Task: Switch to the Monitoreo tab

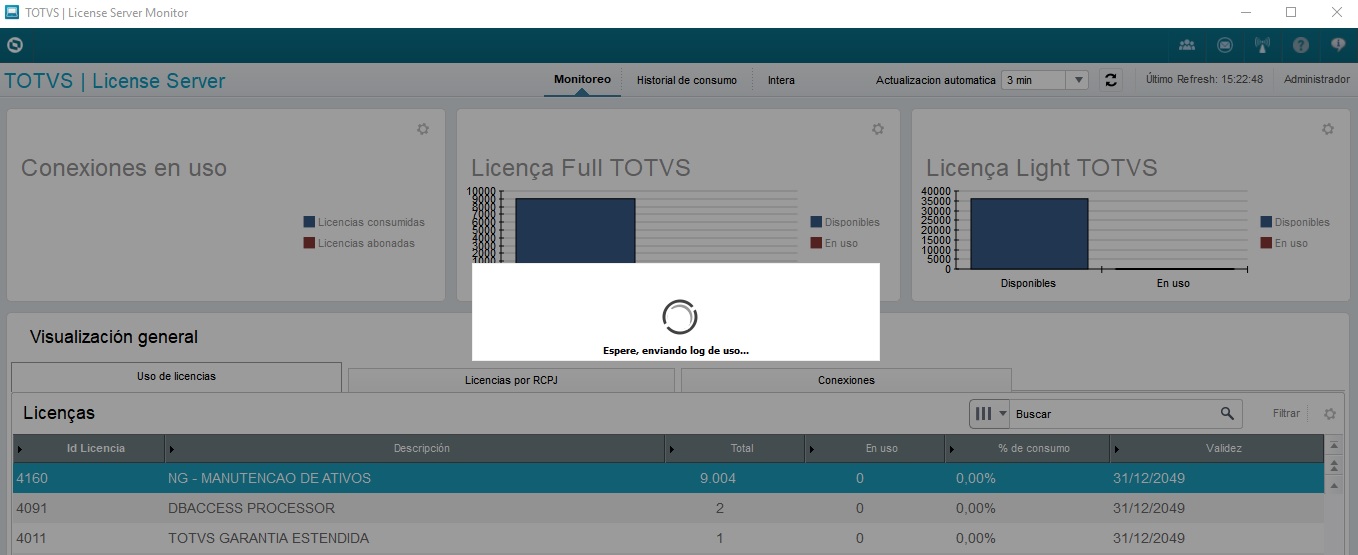Action: (582, 79)
